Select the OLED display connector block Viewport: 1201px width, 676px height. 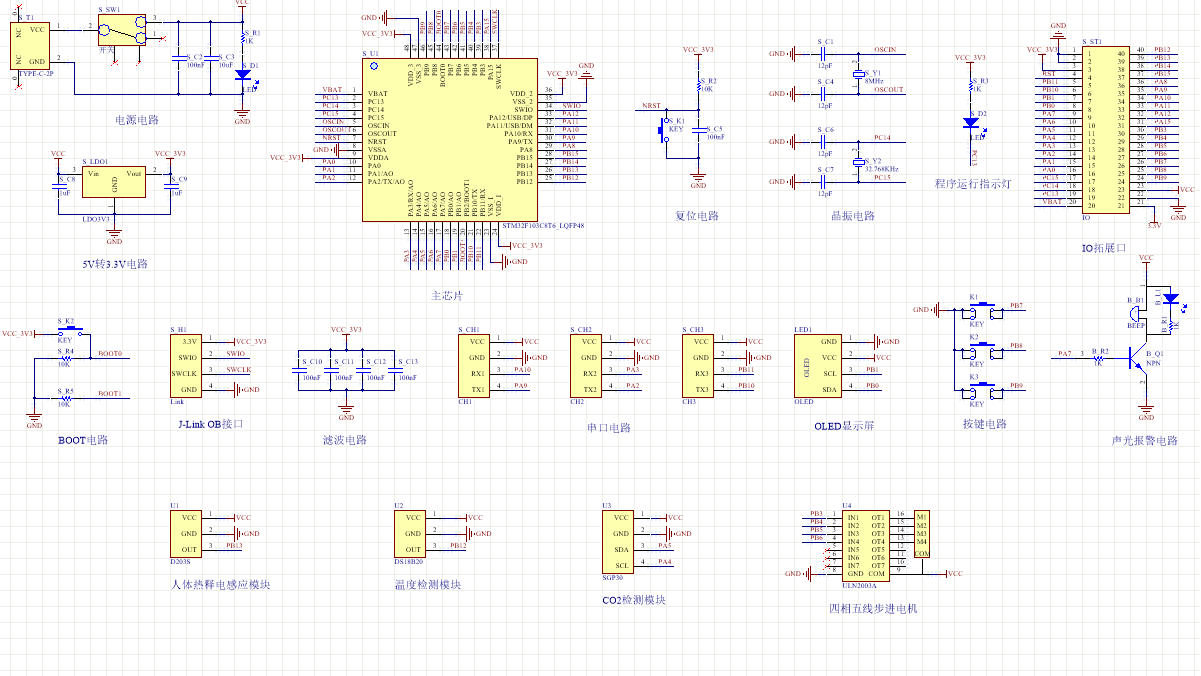[816, 365]
